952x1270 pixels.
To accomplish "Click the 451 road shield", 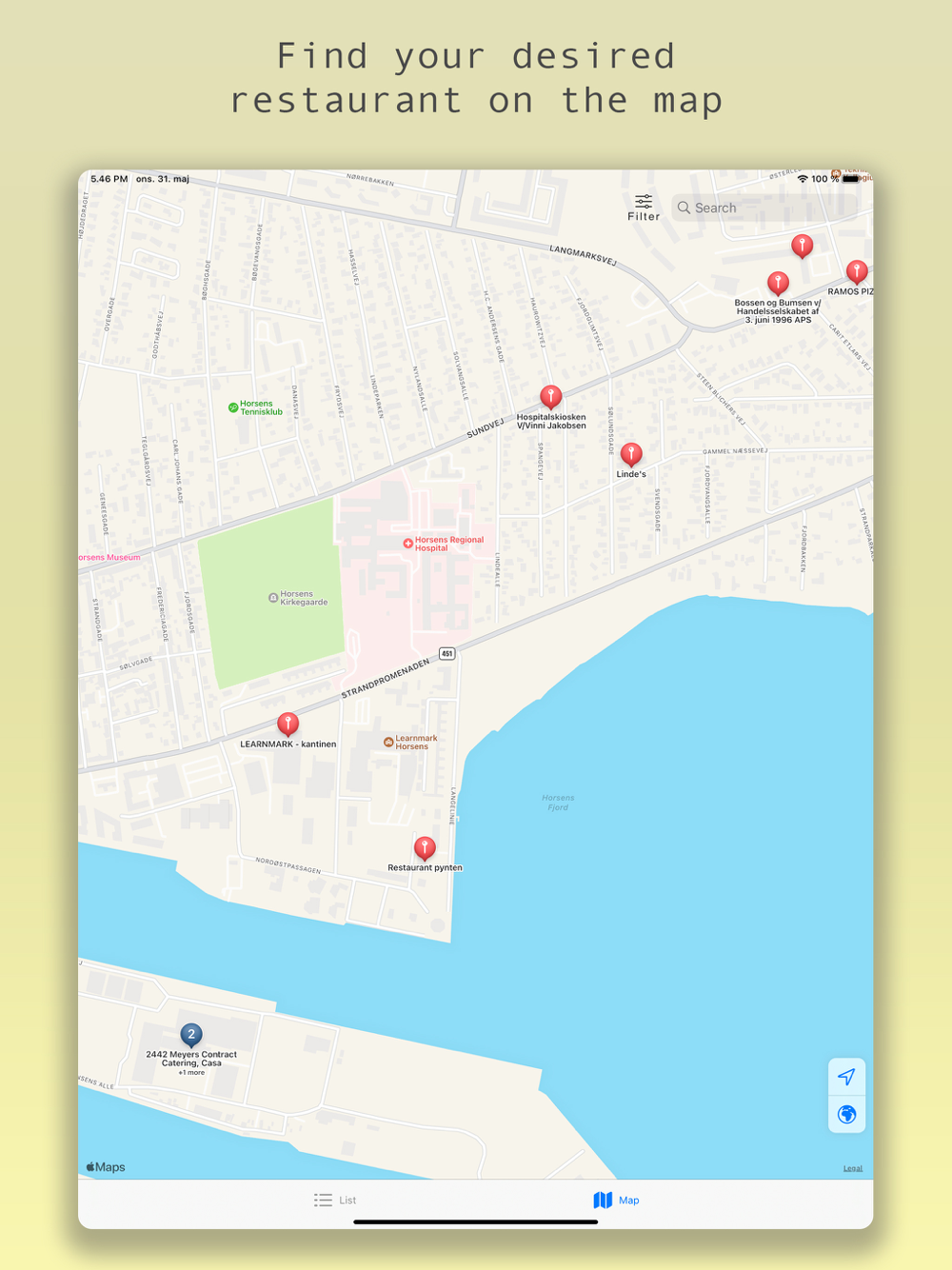I will click(x=447, y=653).
